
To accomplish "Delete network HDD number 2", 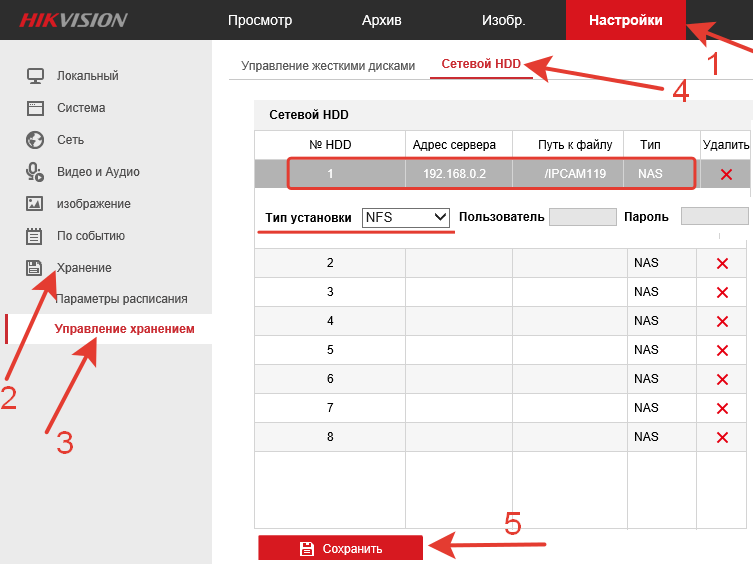I will [722, 263].
